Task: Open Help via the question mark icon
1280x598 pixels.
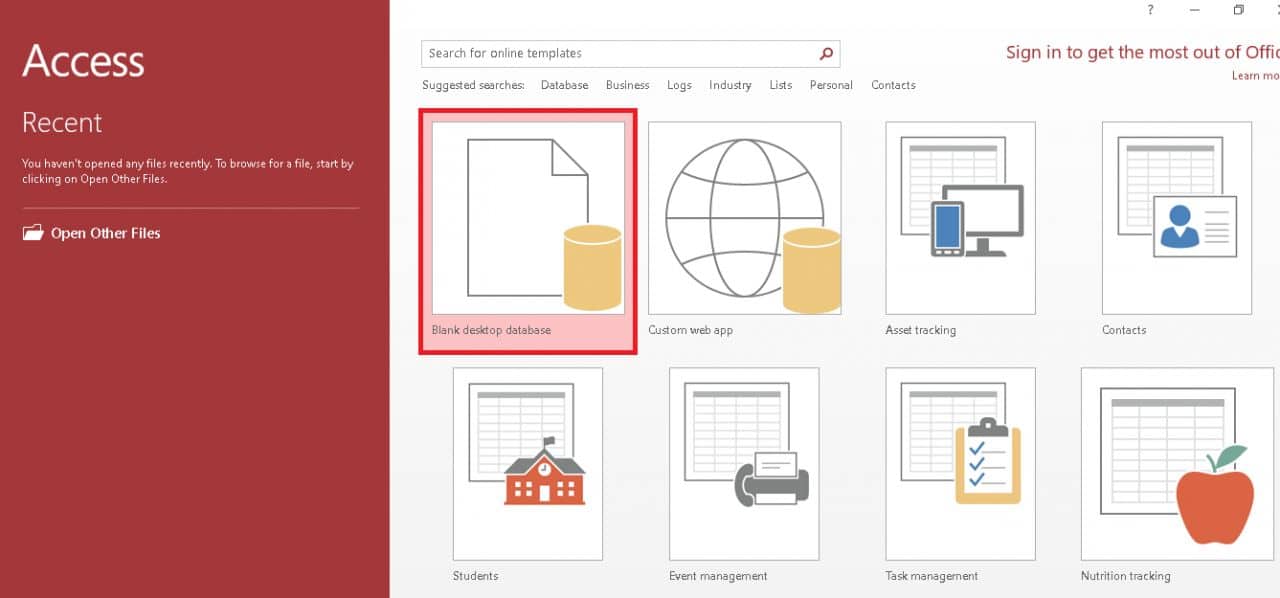Action: pyautogui.click(x=1149, y=10)
